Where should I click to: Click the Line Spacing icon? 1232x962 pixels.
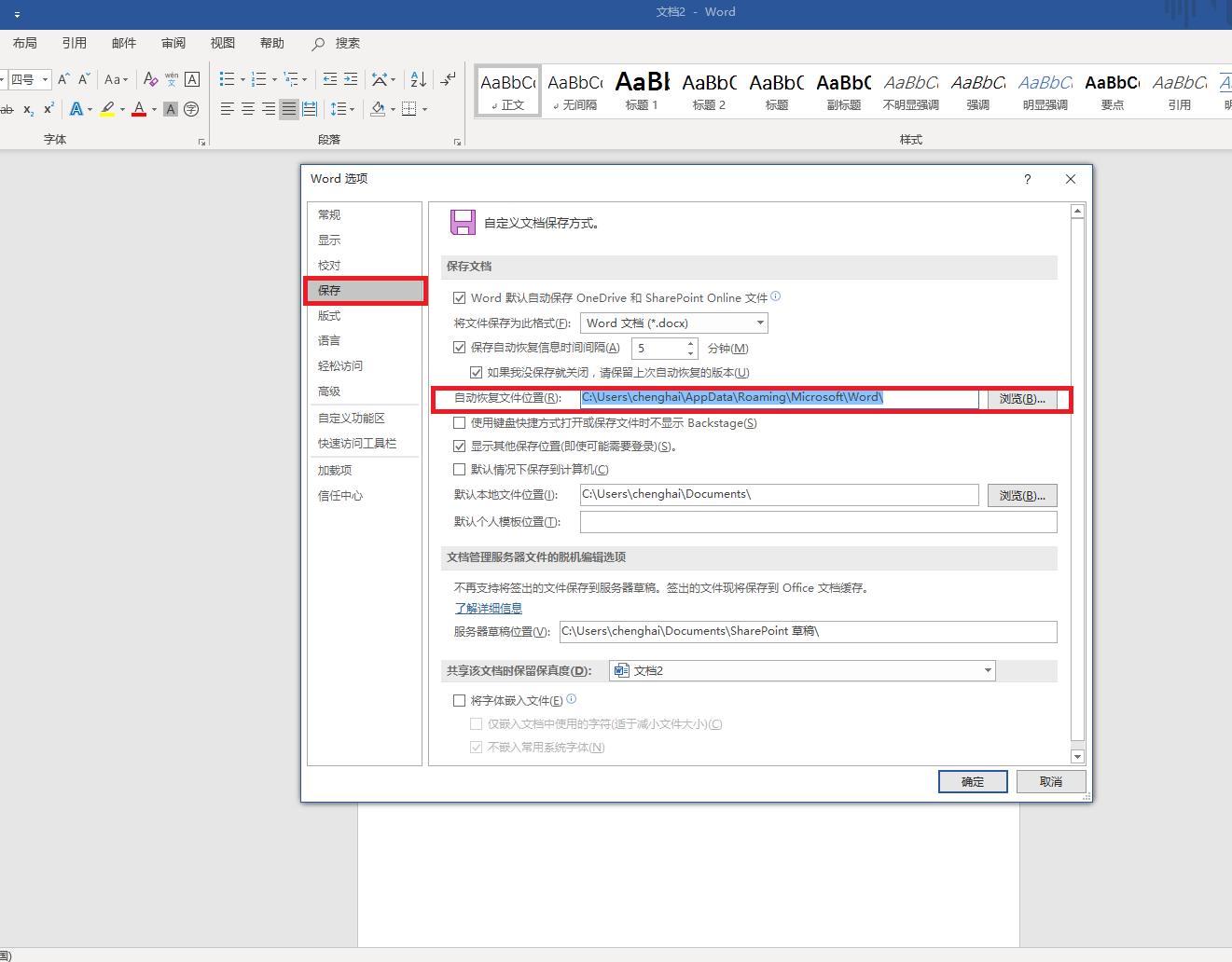(x=339, y=109)
